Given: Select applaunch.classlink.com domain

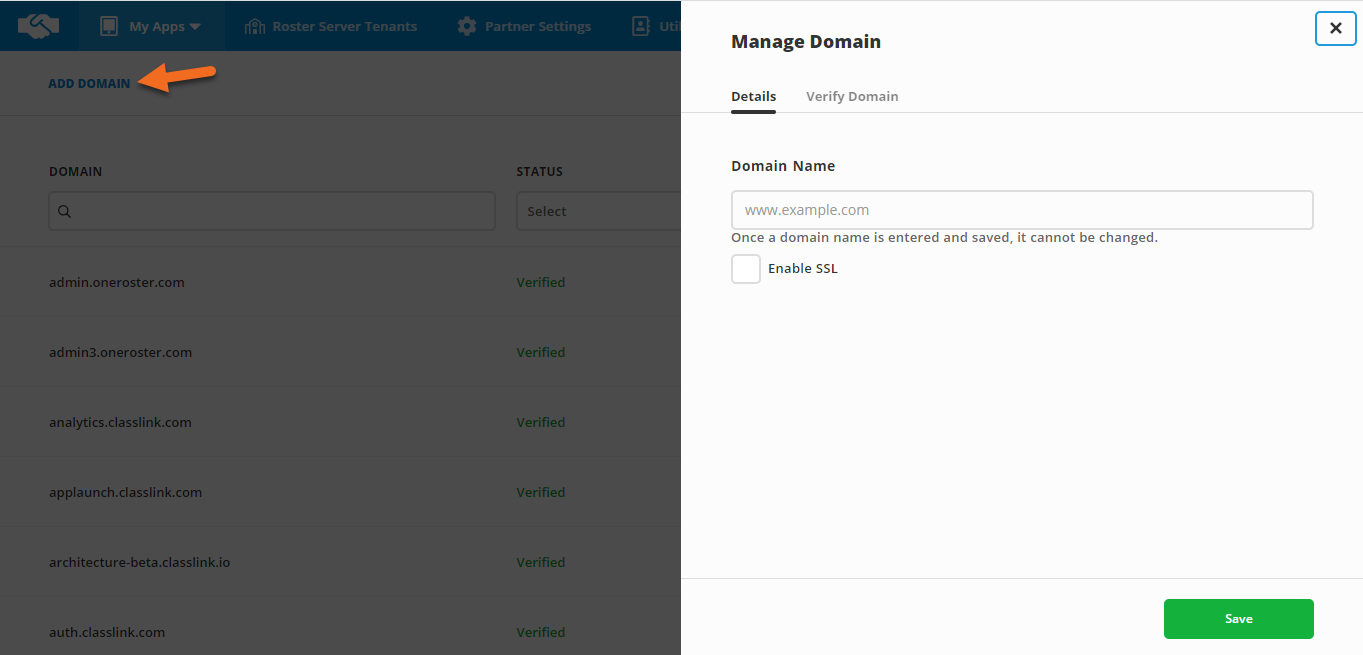Looking at the screenshot, I should (x=126, y=492).
